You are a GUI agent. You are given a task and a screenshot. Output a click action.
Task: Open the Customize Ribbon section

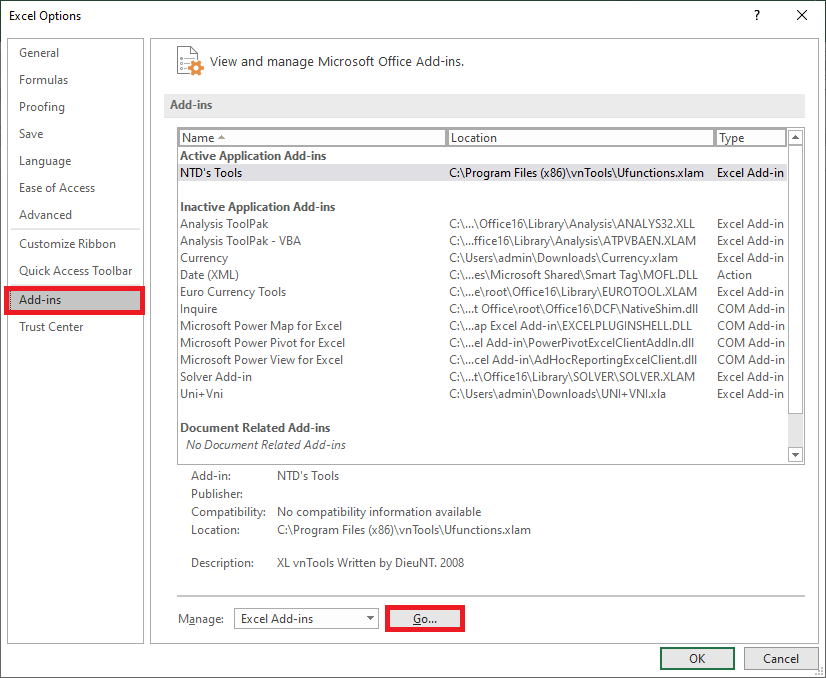click(65, 243)
